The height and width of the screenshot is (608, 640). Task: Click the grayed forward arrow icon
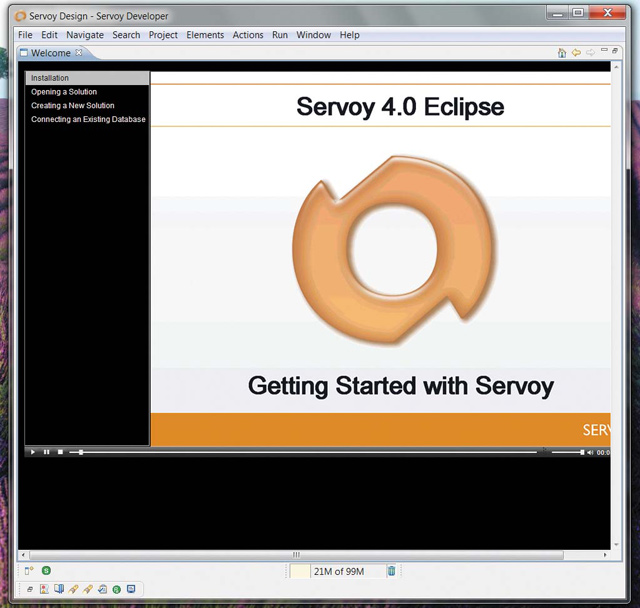[x=590, y=53]
